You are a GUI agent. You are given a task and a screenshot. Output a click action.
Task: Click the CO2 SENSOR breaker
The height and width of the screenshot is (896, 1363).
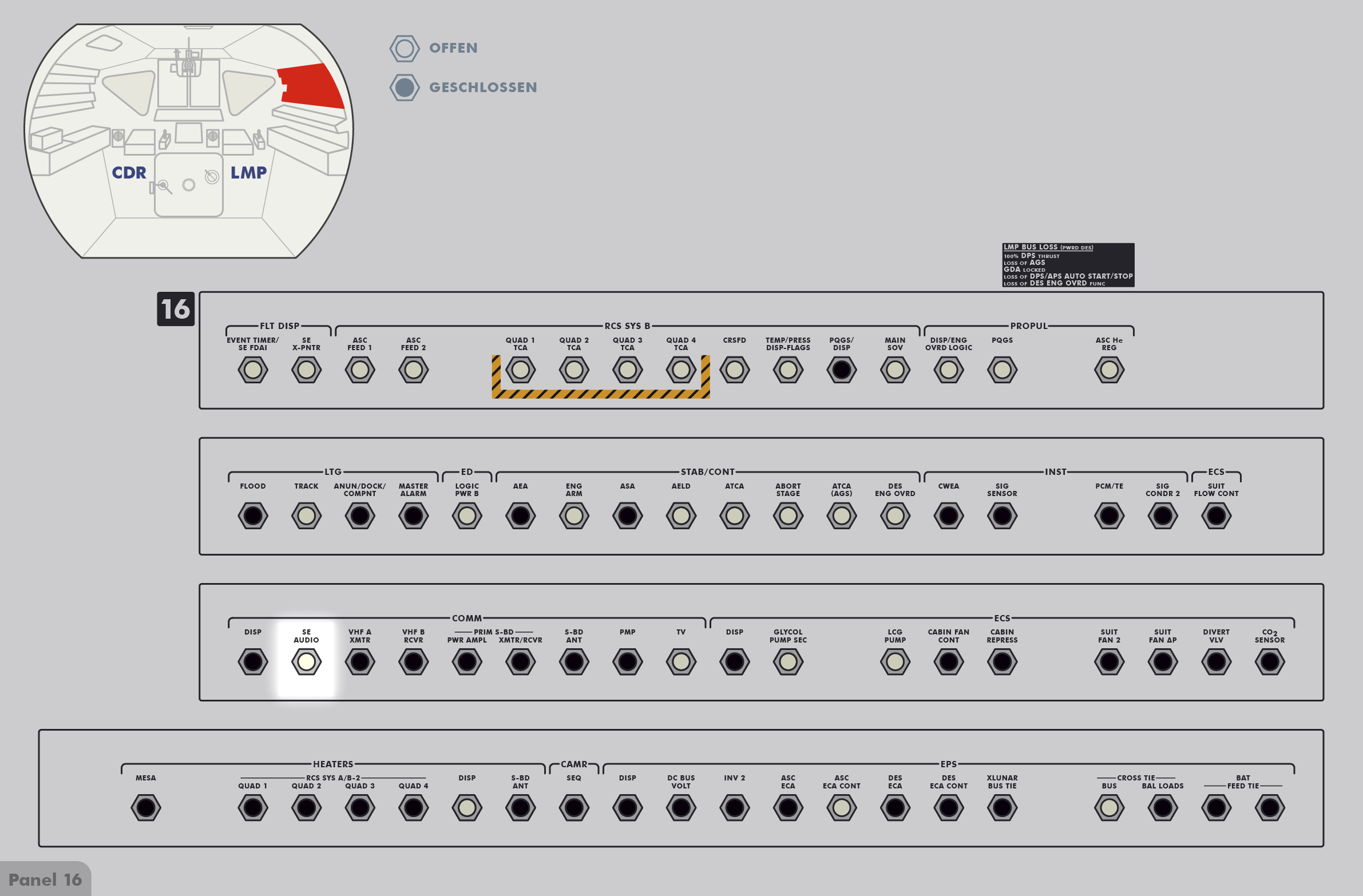1270,662
